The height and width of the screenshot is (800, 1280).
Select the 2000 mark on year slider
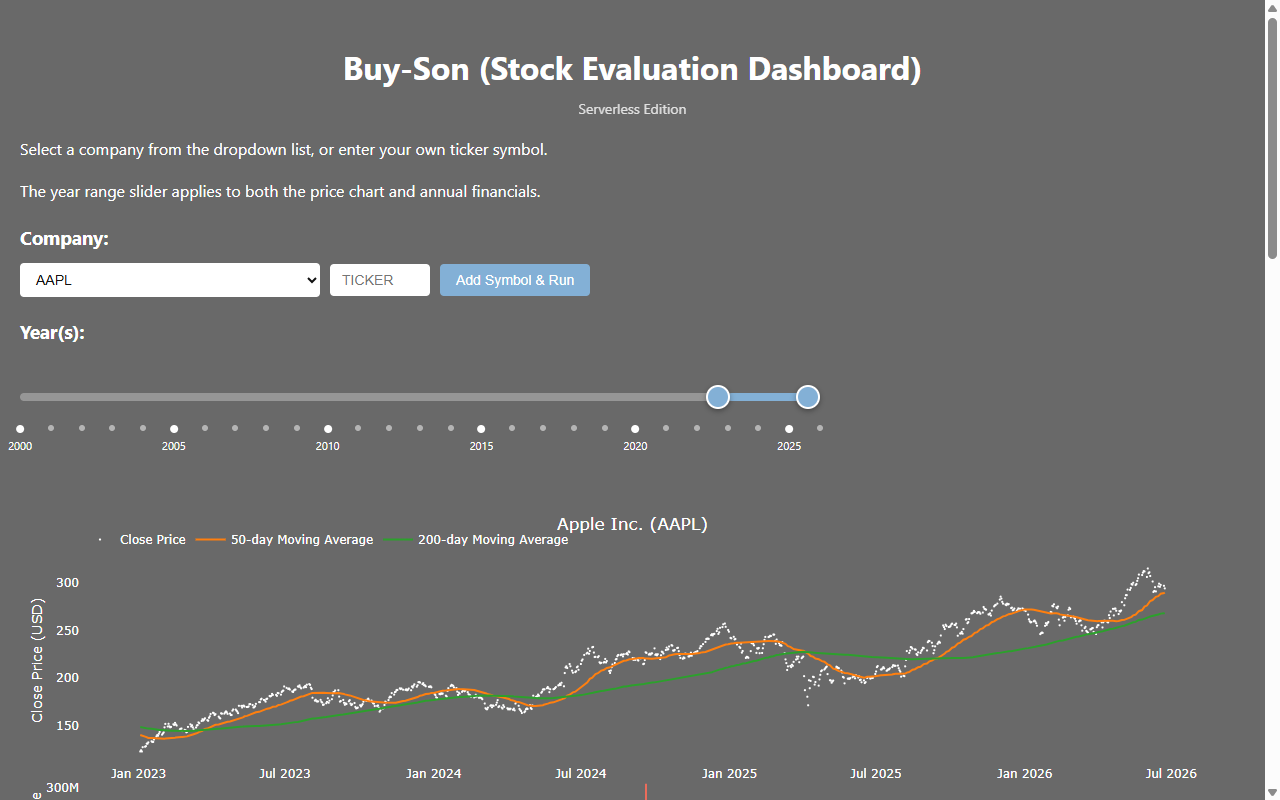[20, 429]
